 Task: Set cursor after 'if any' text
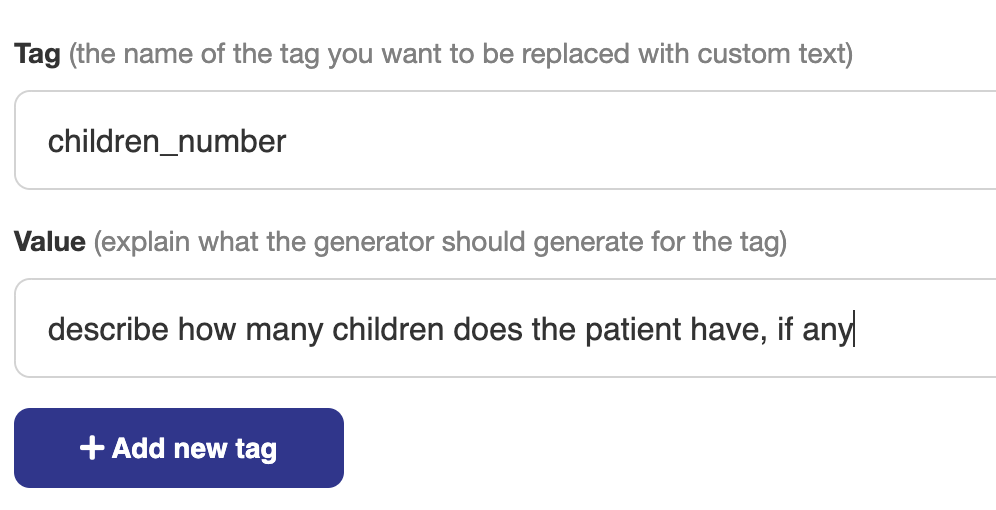854,329
